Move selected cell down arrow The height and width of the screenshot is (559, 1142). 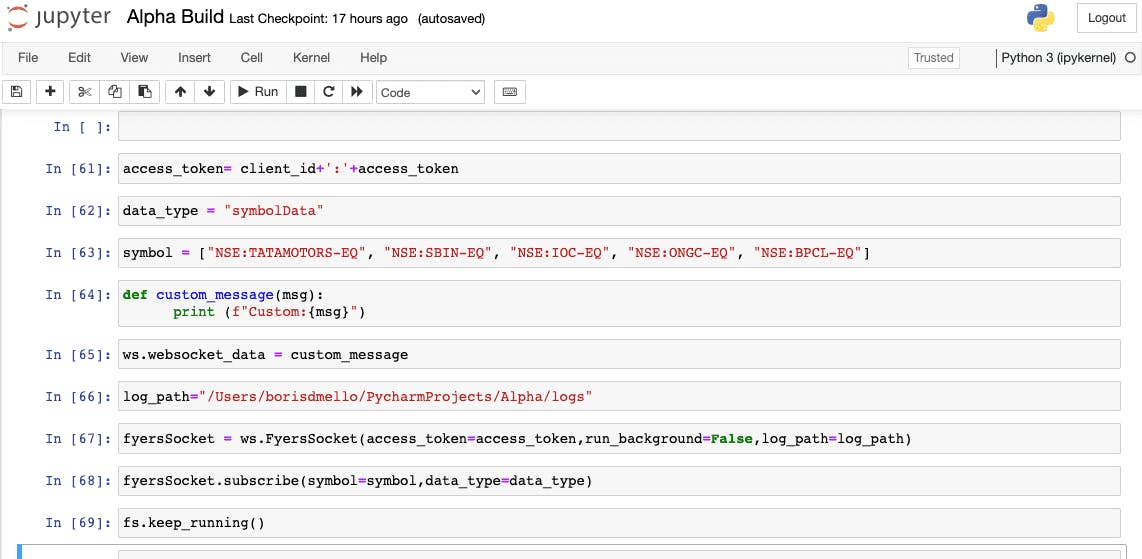209,92
